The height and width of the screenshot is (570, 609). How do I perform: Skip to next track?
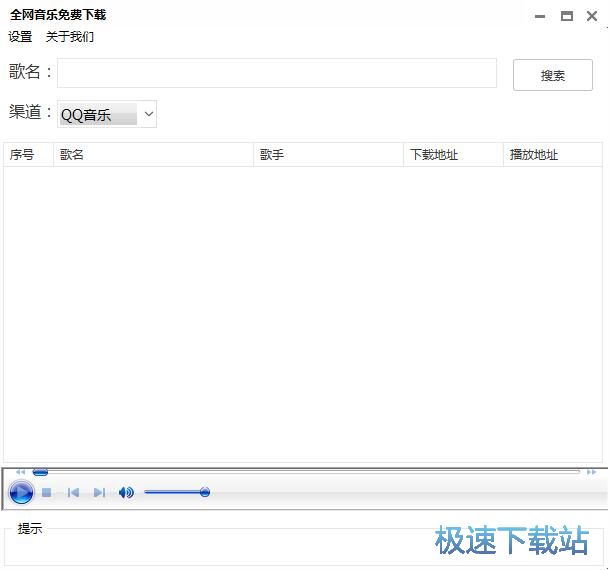tap(99, 492)
